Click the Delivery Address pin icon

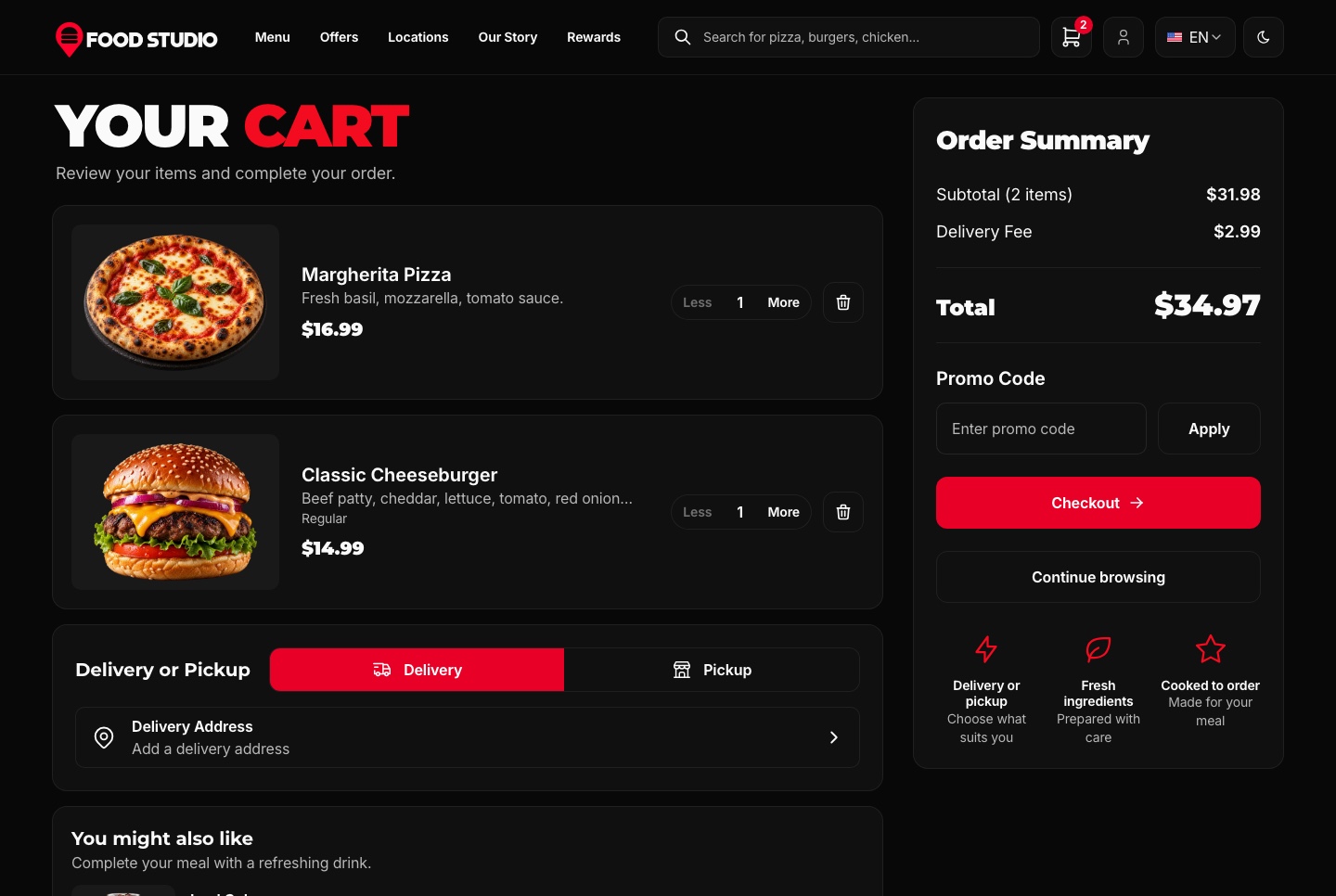(x=104, y=737)
